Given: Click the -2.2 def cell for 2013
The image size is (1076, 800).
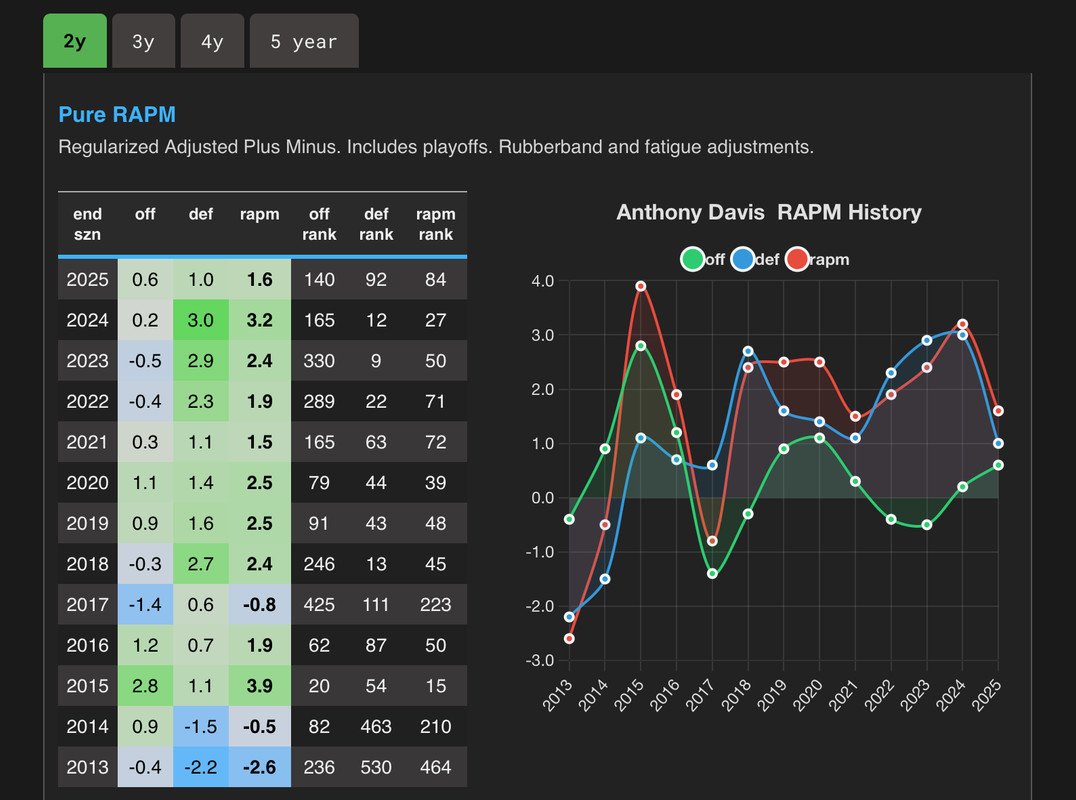Looking at the screenshot, I should pyautogui.click(x=200, y=766).
